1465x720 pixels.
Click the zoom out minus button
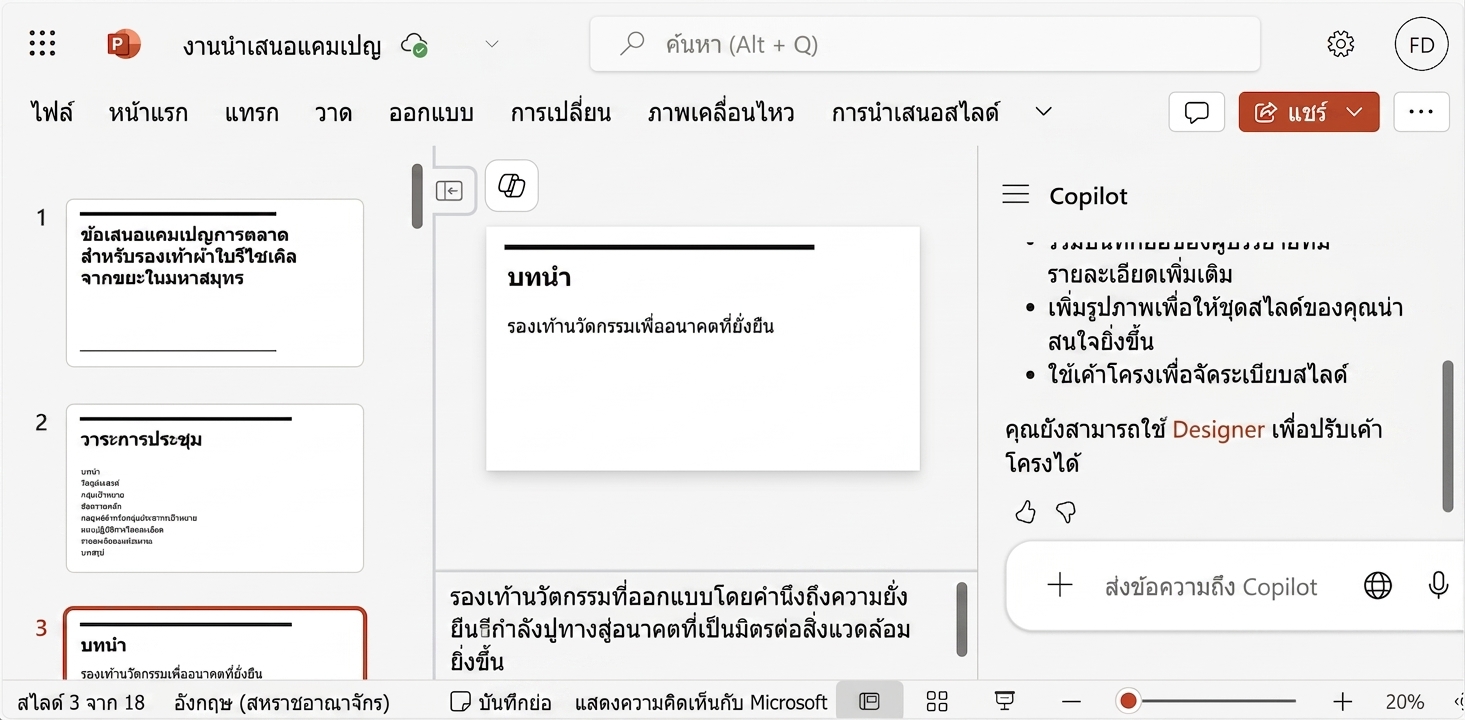pyautogui.click(x=1071, y=701)
